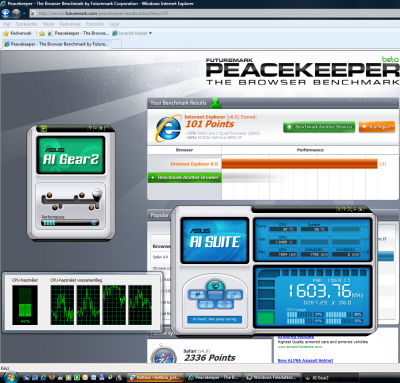The height and width of the screenshot is (383, 400).
Task: Click the 1603.76 MHz frequency readout
Action: 325,291
